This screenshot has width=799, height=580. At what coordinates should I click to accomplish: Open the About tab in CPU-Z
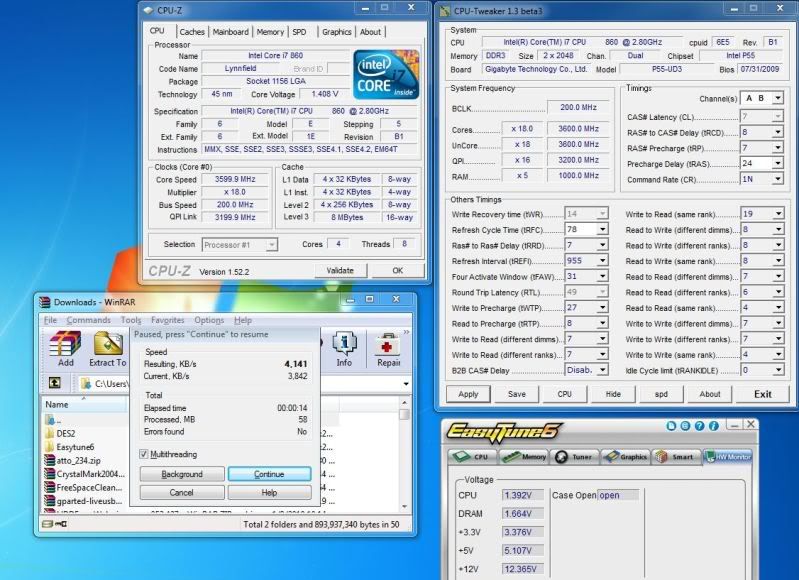tap(370, 32)
